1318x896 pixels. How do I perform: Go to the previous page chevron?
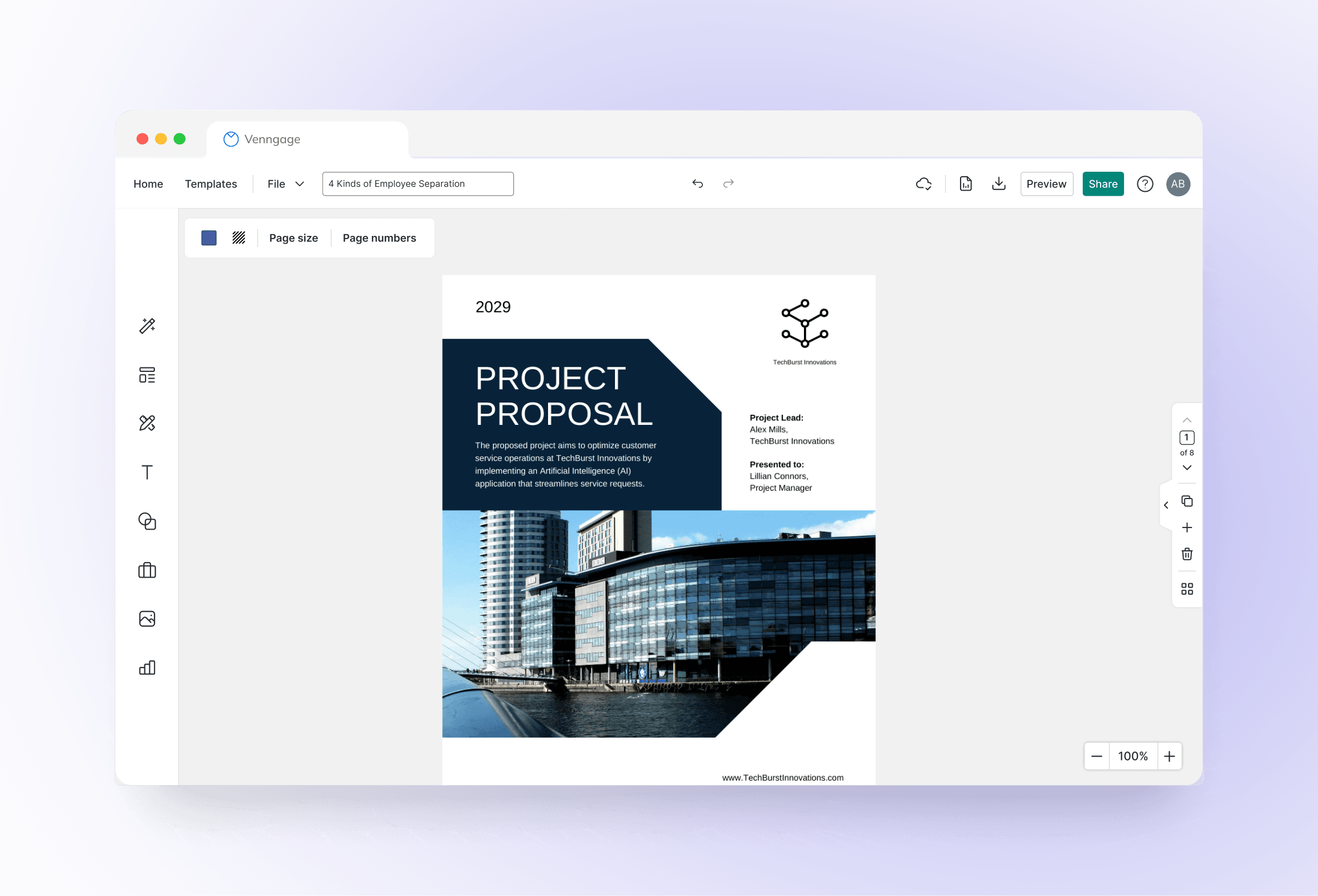tap(1187, 420)
